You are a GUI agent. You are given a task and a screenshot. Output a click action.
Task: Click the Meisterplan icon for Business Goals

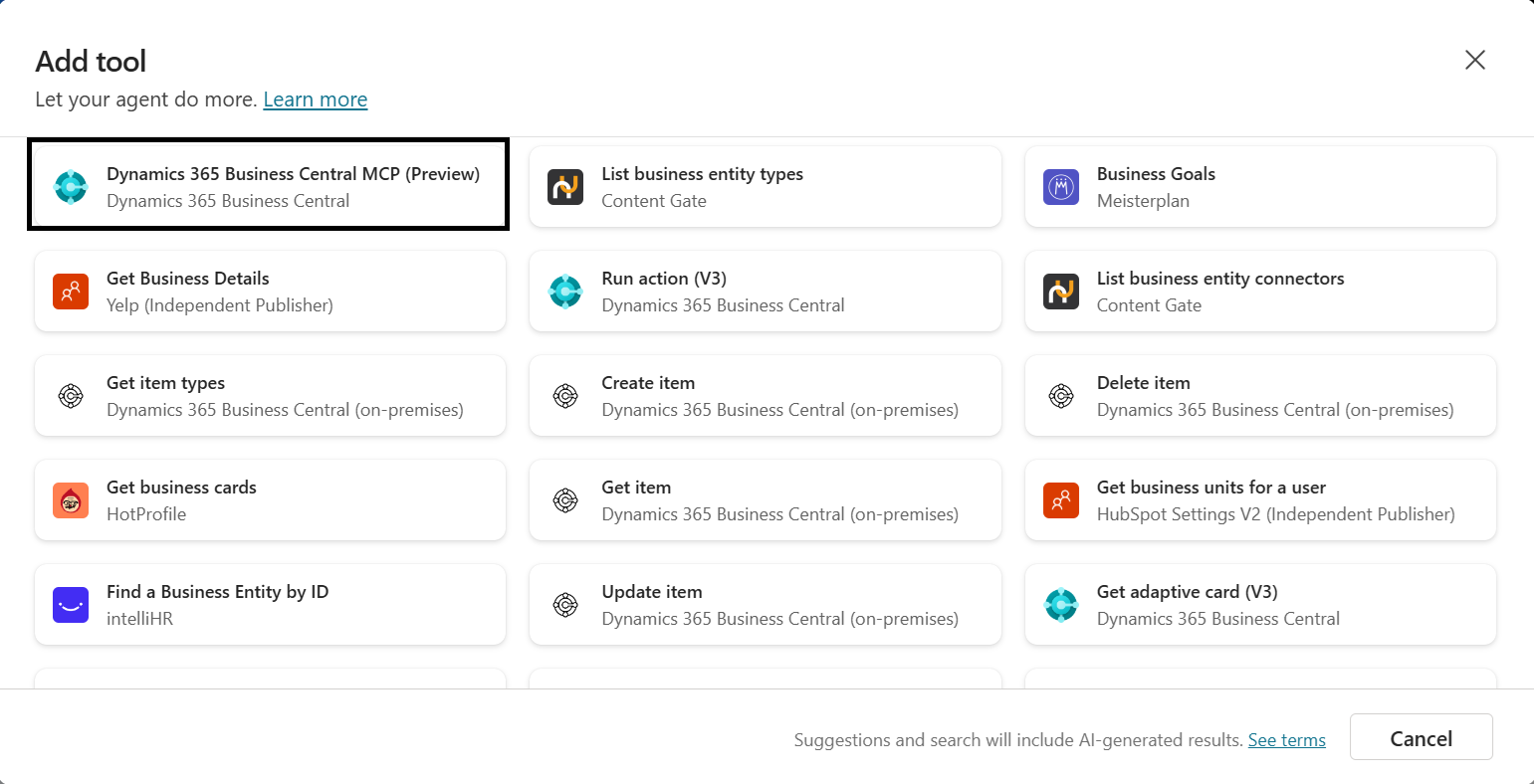1060,186
